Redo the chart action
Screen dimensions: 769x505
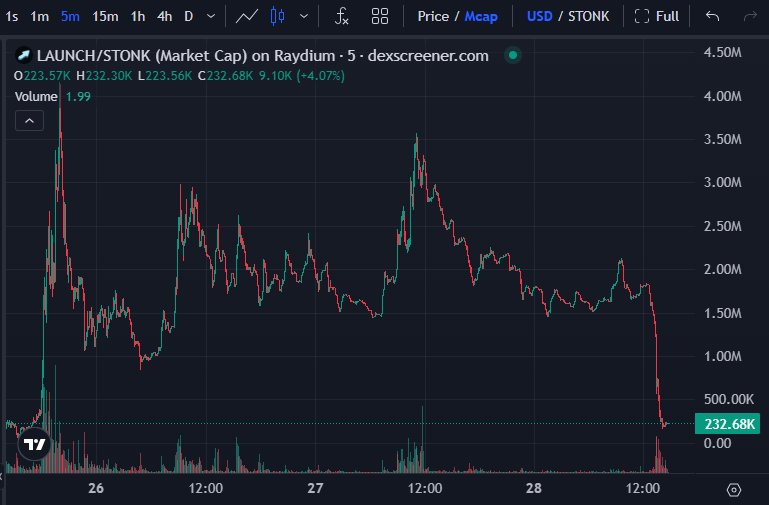pyautogui.click(x=750, y=17)
